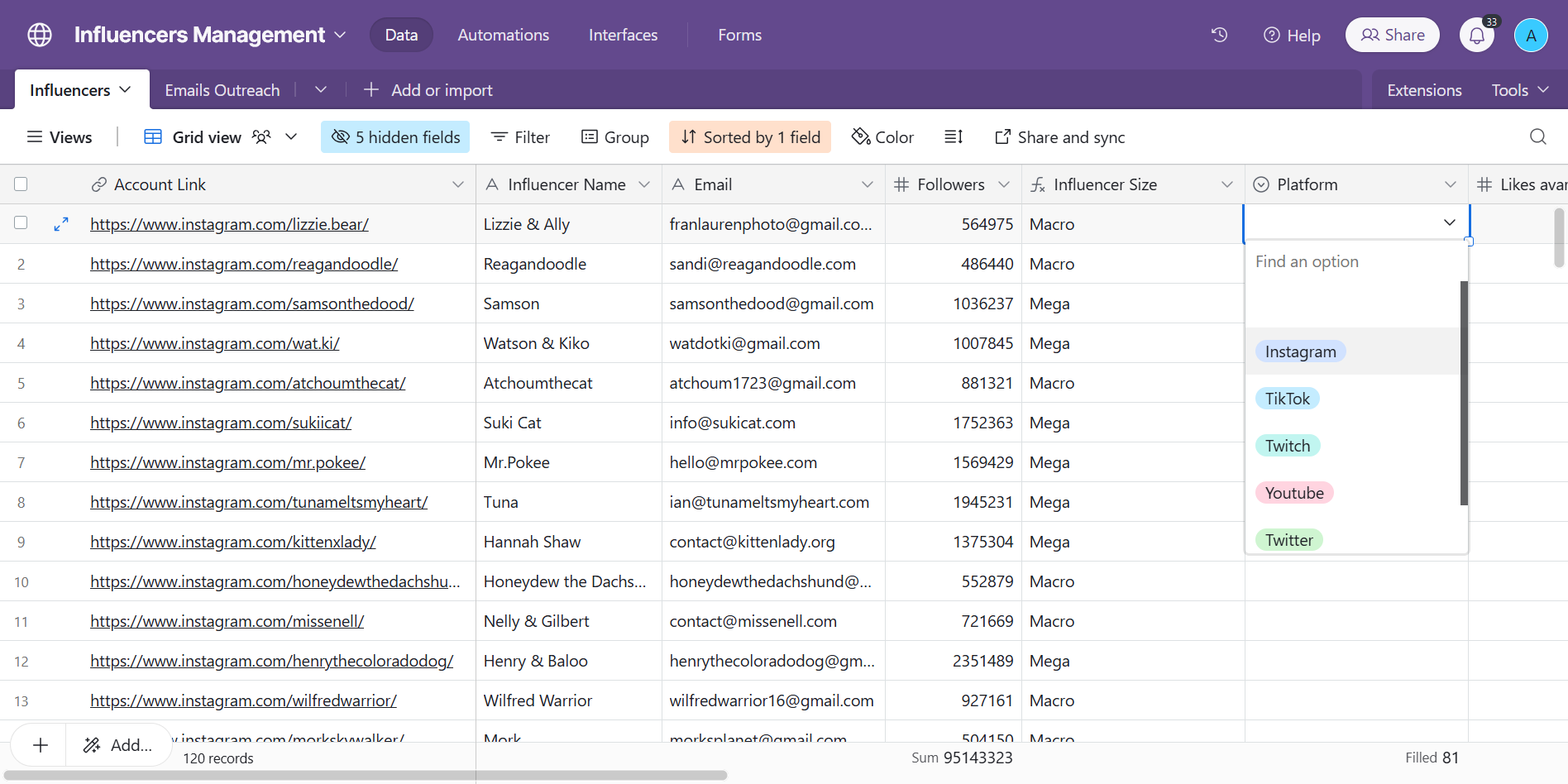
Task: Open the Forms tab
Action: click(x=740, y=35)
